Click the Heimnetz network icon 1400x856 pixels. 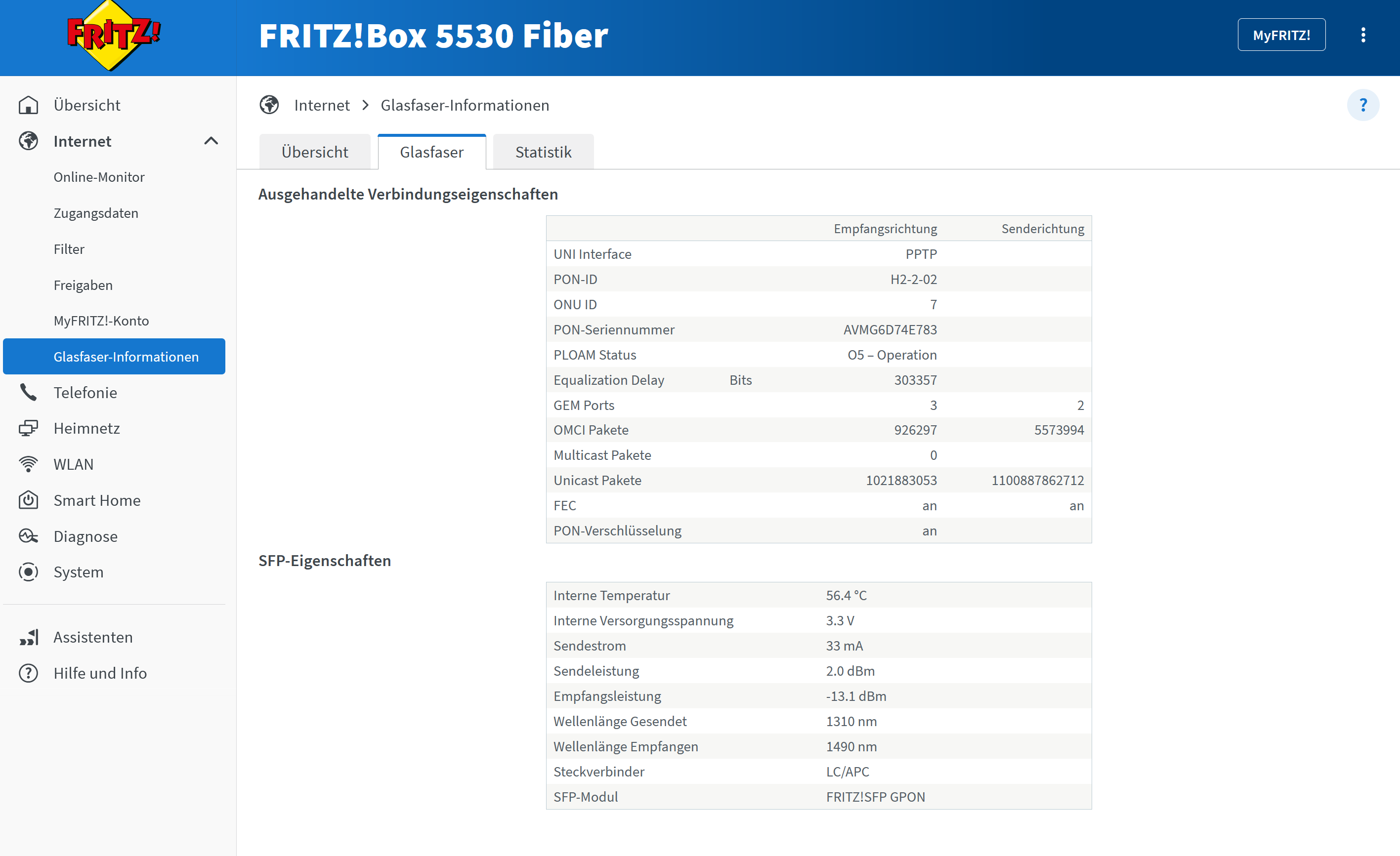pos(28,428)
